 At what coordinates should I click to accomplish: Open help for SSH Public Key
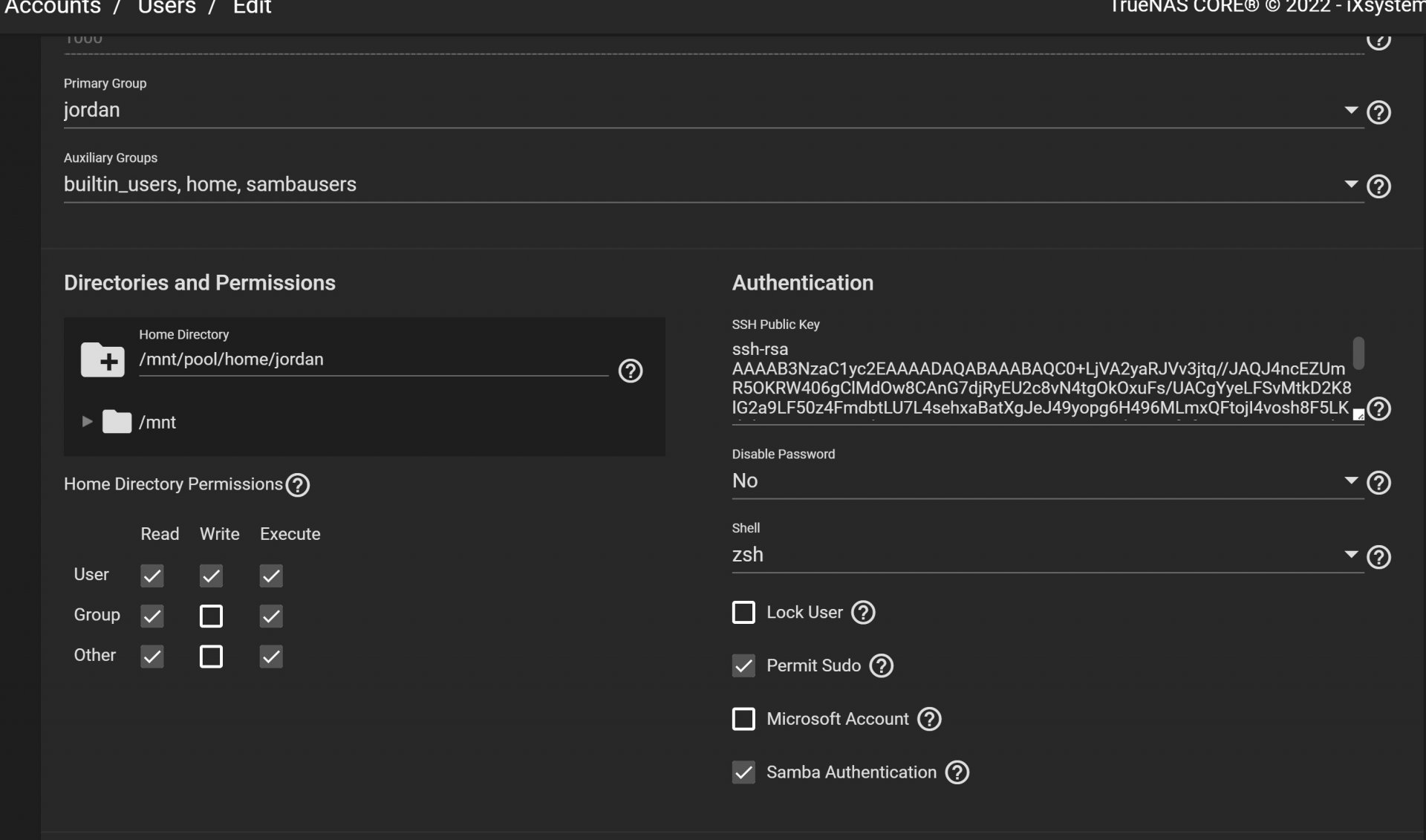pyautogui.click(x=1378, y=408)
